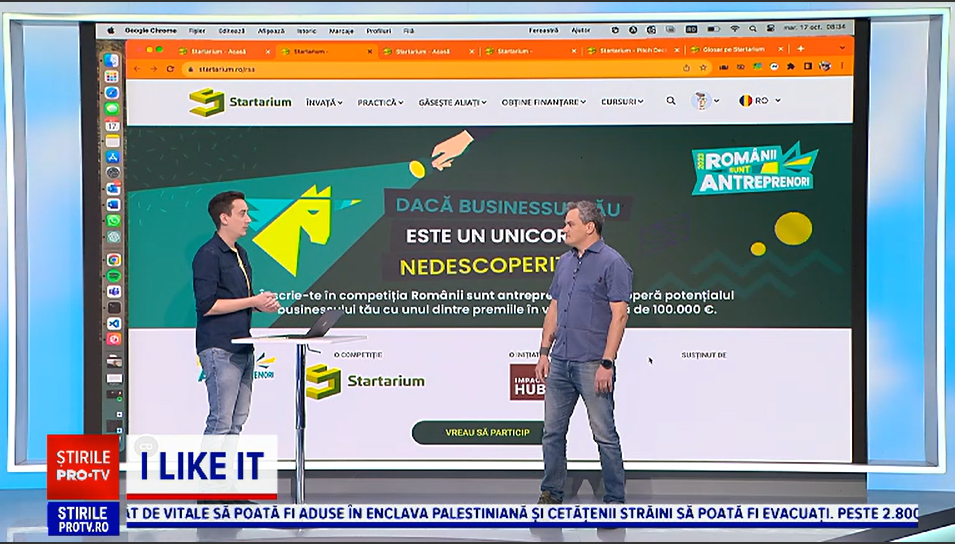The image size is (955, 544).
Task: Open the RO language dropdown
Action: click(x=759, y=101)
